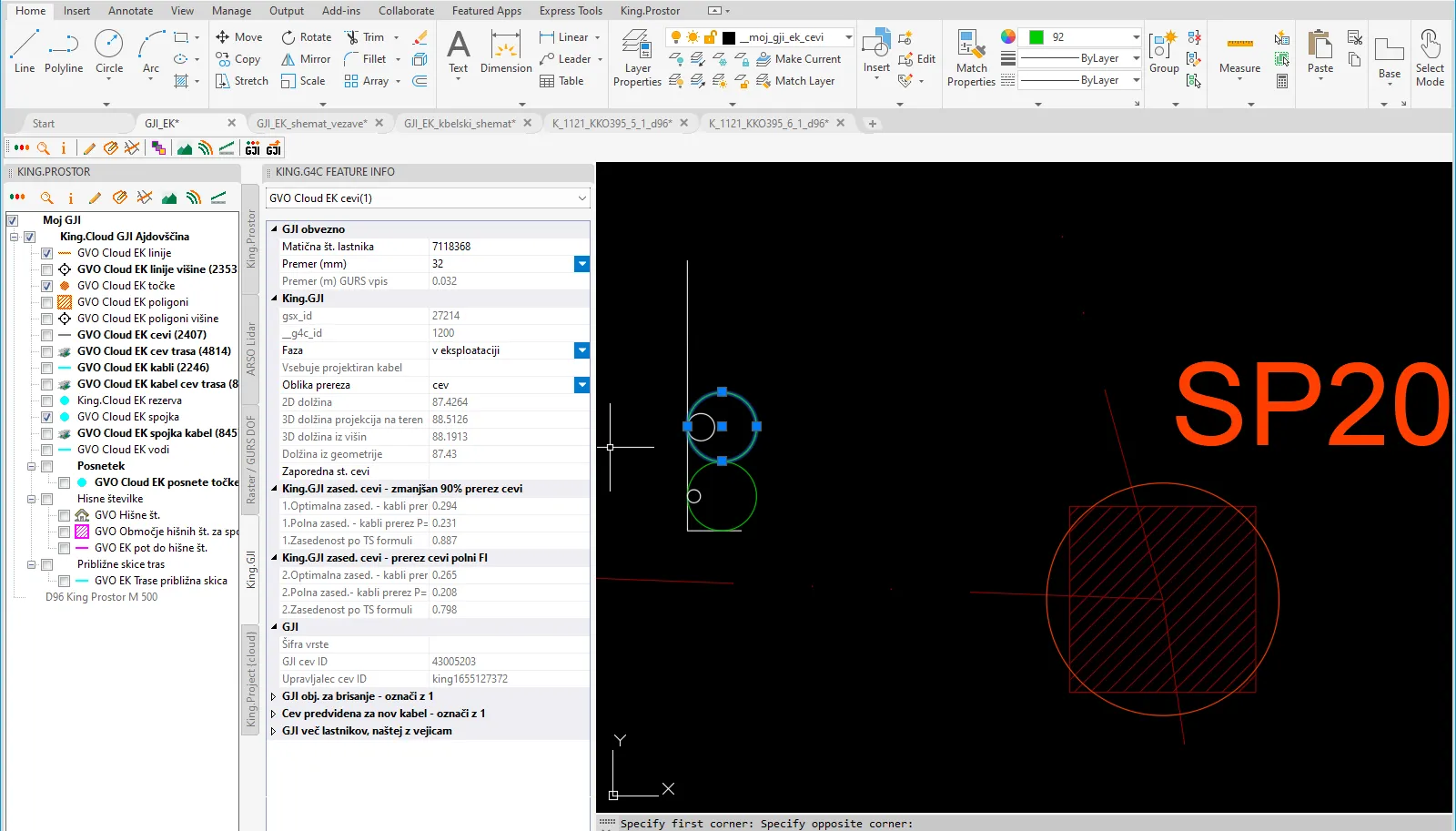Screen dimensions: 1456x831
Task: Uncheck the GVO Cloud EK spojka layer
Action: point(46,417)
